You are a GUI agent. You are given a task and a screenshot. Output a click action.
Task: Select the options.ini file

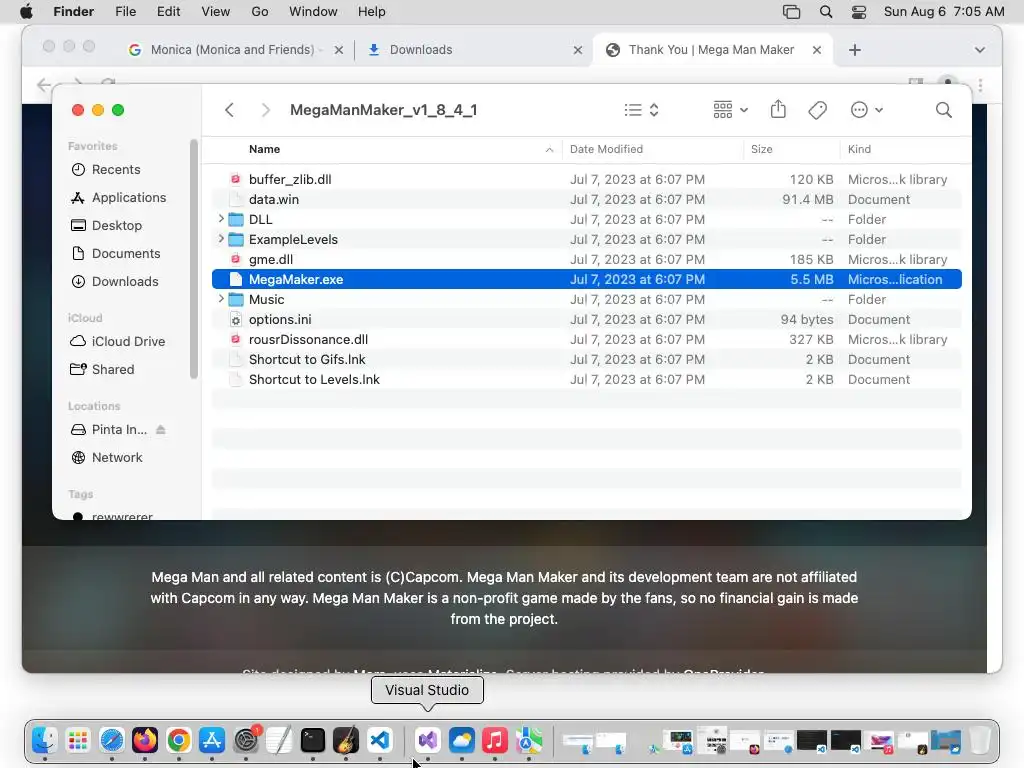[586, 319]
